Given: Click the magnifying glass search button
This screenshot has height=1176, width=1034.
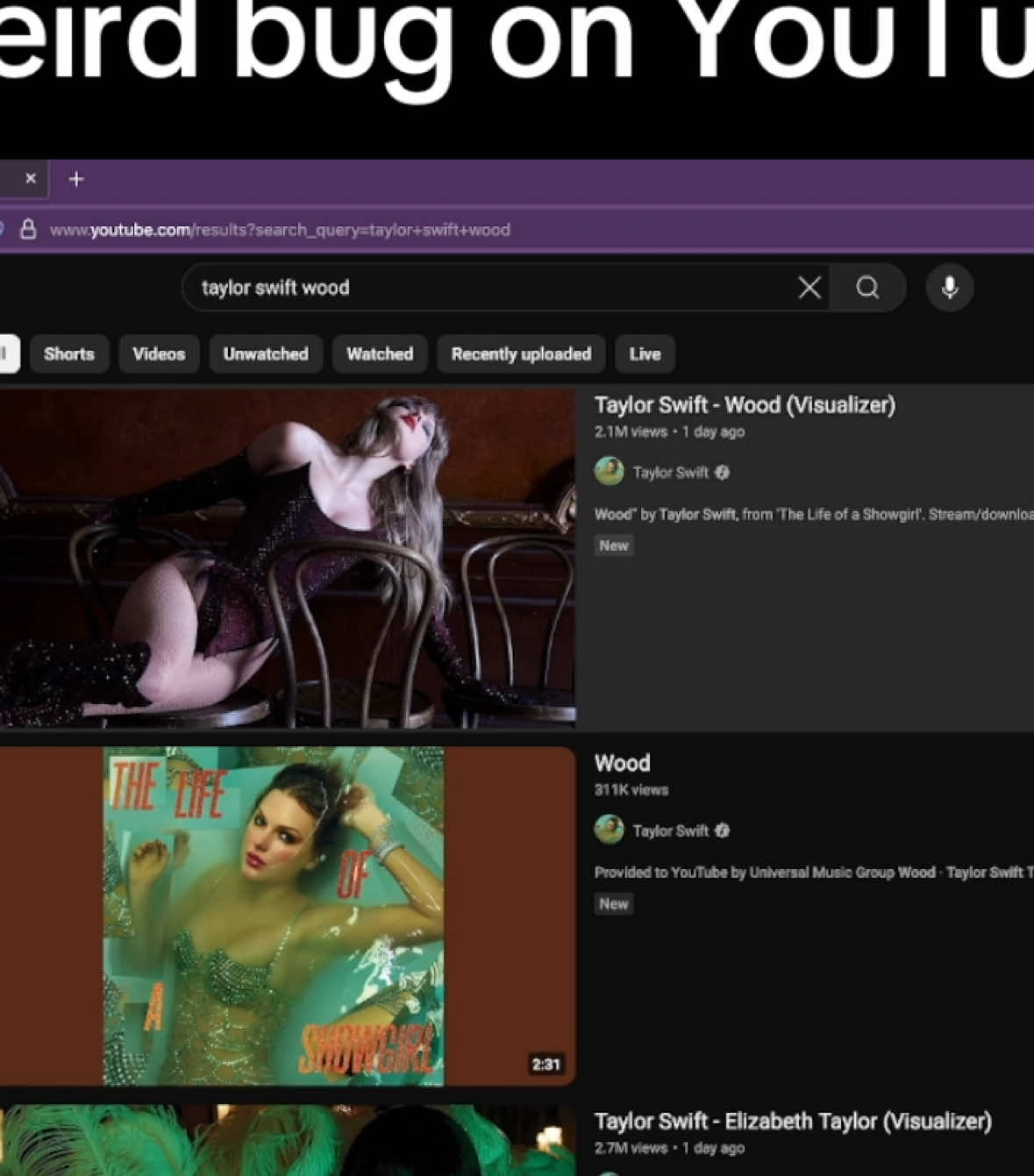Looking at the screenshot, I should point(867,288).
